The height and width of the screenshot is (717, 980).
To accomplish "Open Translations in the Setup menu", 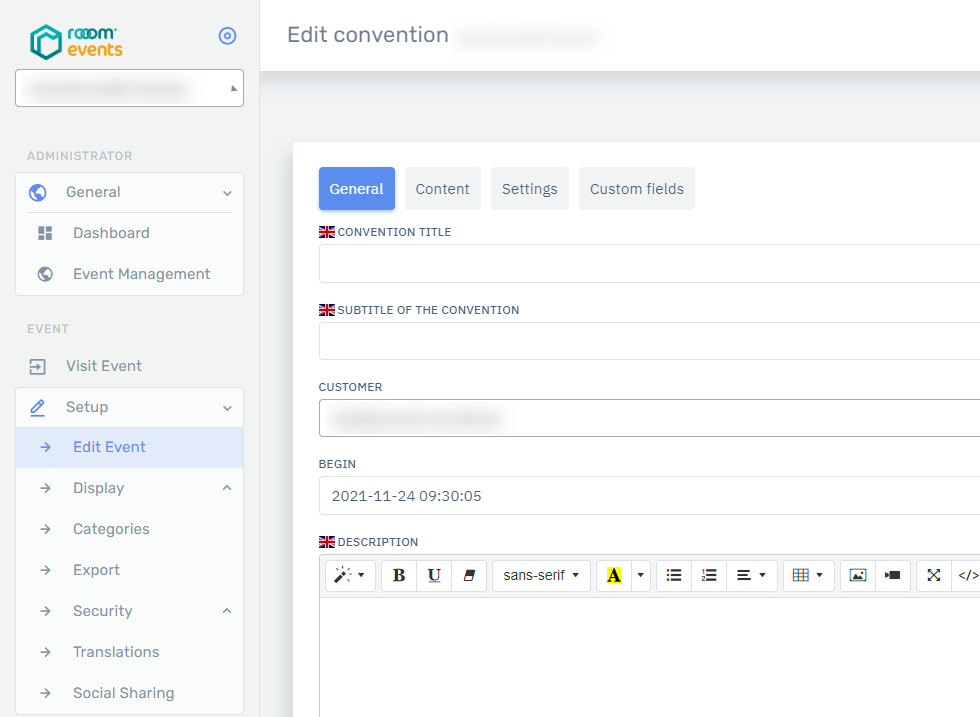I will [116, 652].
